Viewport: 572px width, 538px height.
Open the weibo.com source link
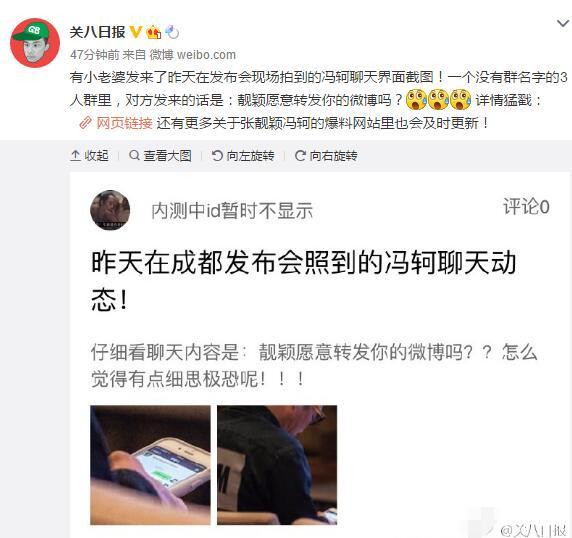[x=206, y=55]
